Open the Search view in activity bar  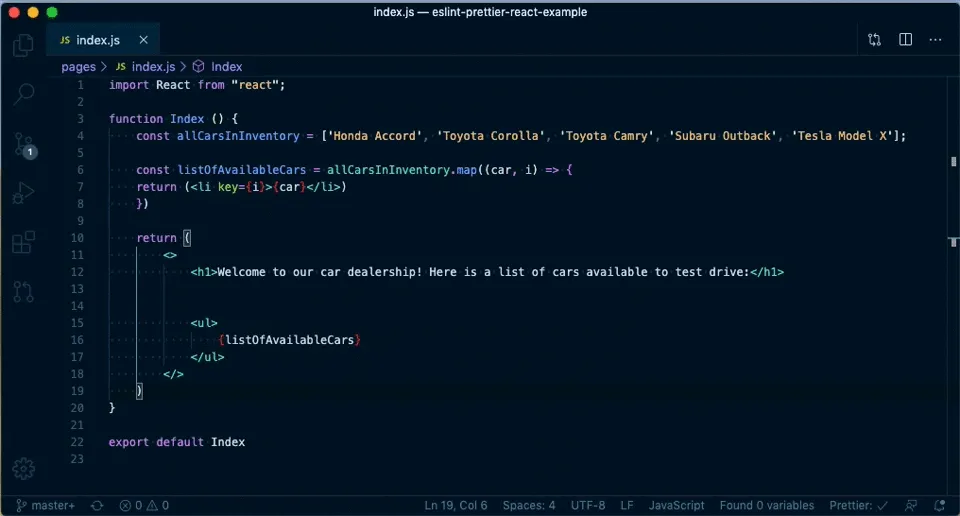pos(23,94)
